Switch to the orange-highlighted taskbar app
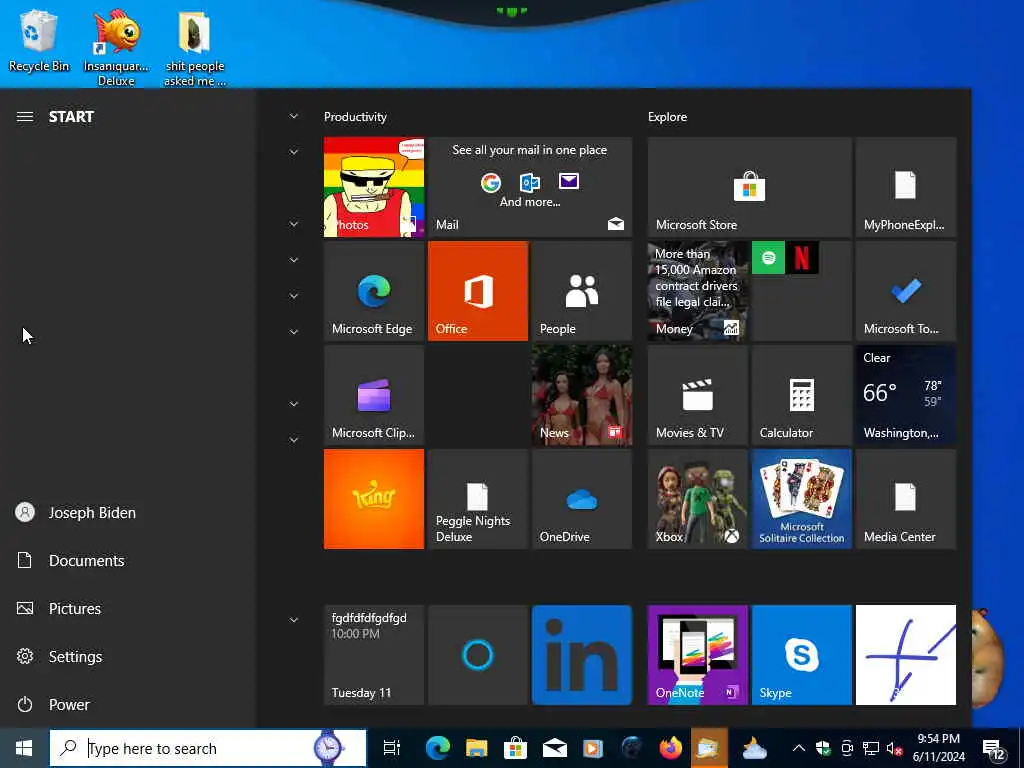Screen dimensions: 1024x768 click(709, 748)
